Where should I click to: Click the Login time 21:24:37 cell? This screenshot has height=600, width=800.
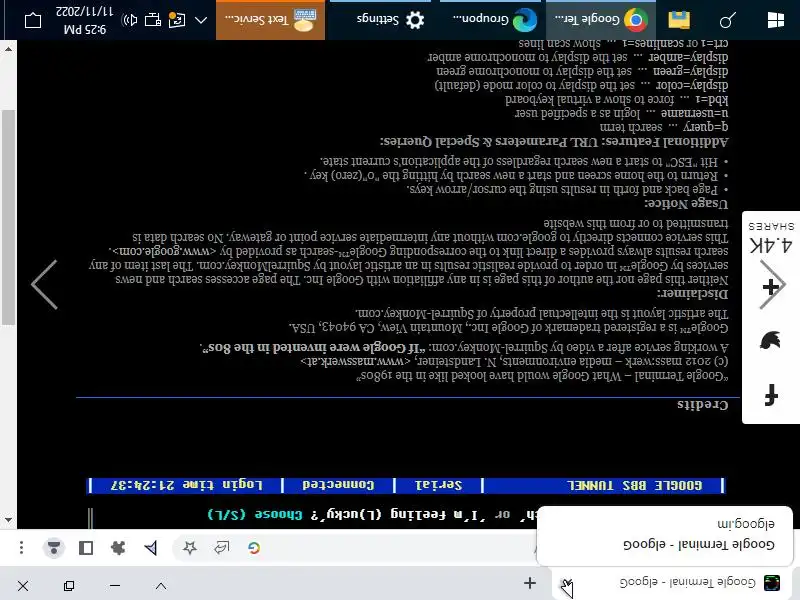point(187,485)
